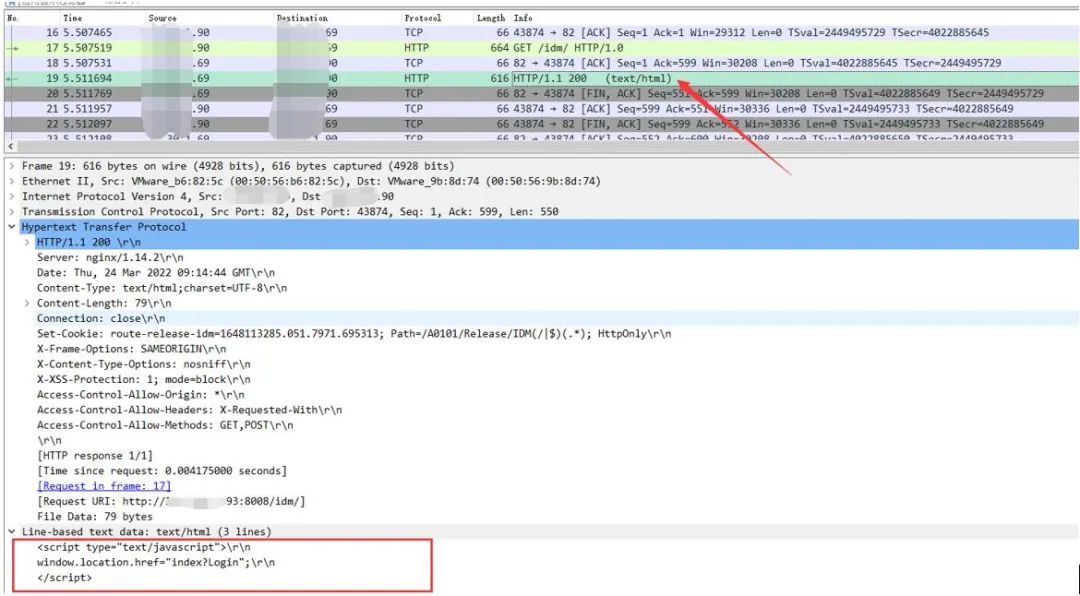Click the packet list left scroll arrow
The image size is (1080, 596).
[10, 146]
